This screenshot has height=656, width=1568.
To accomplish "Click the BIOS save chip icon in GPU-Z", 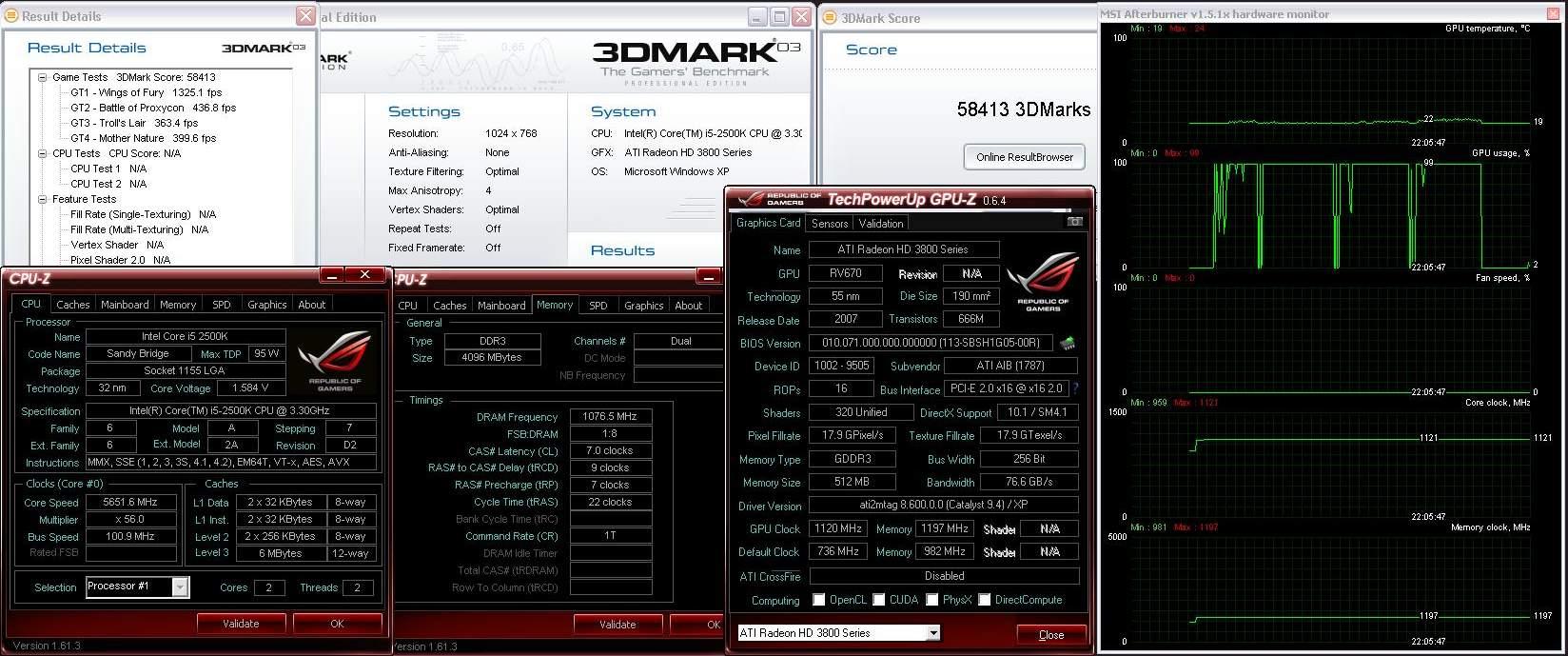I will tap(1068, 343).
